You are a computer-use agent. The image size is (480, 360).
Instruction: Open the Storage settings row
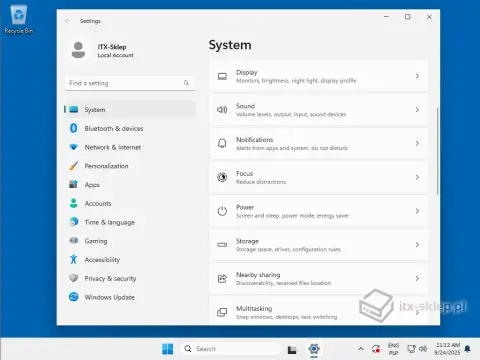tap(319, 245)
